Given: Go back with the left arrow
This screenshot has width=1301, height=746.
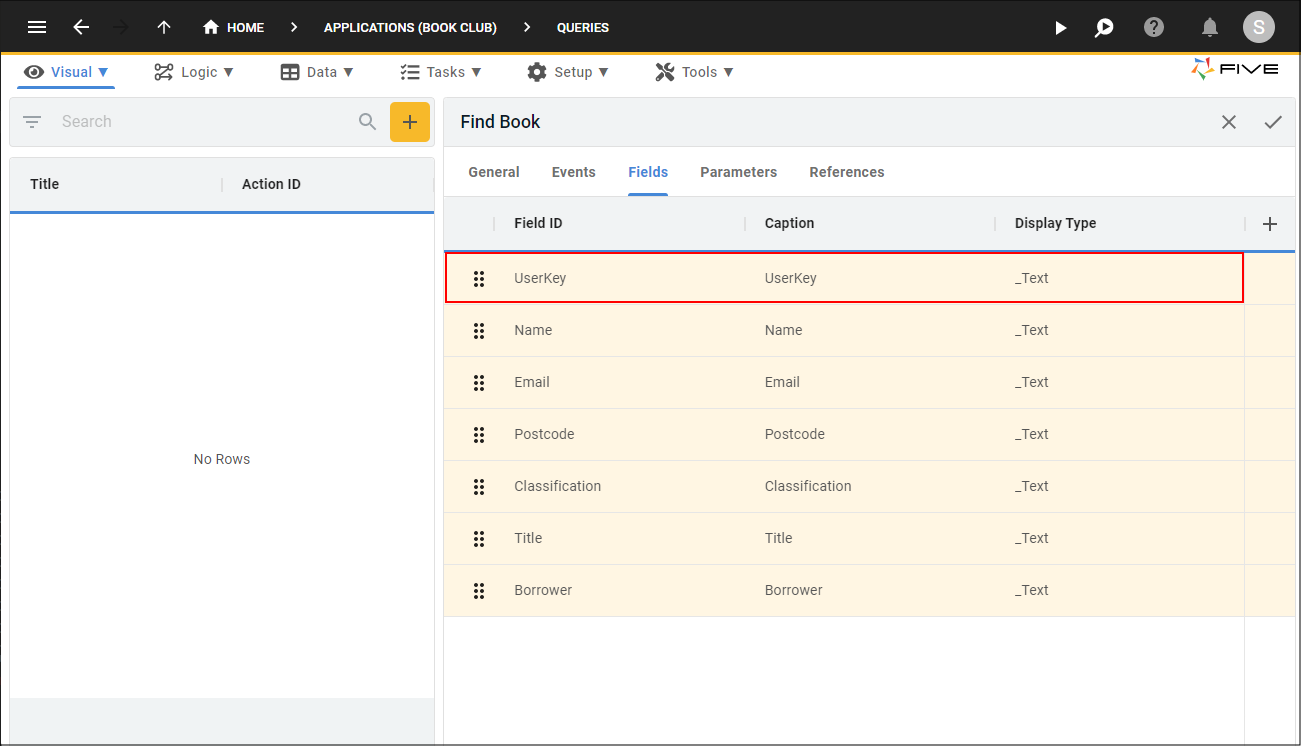Looking at the screenshot, I should (x=82, y=27).
